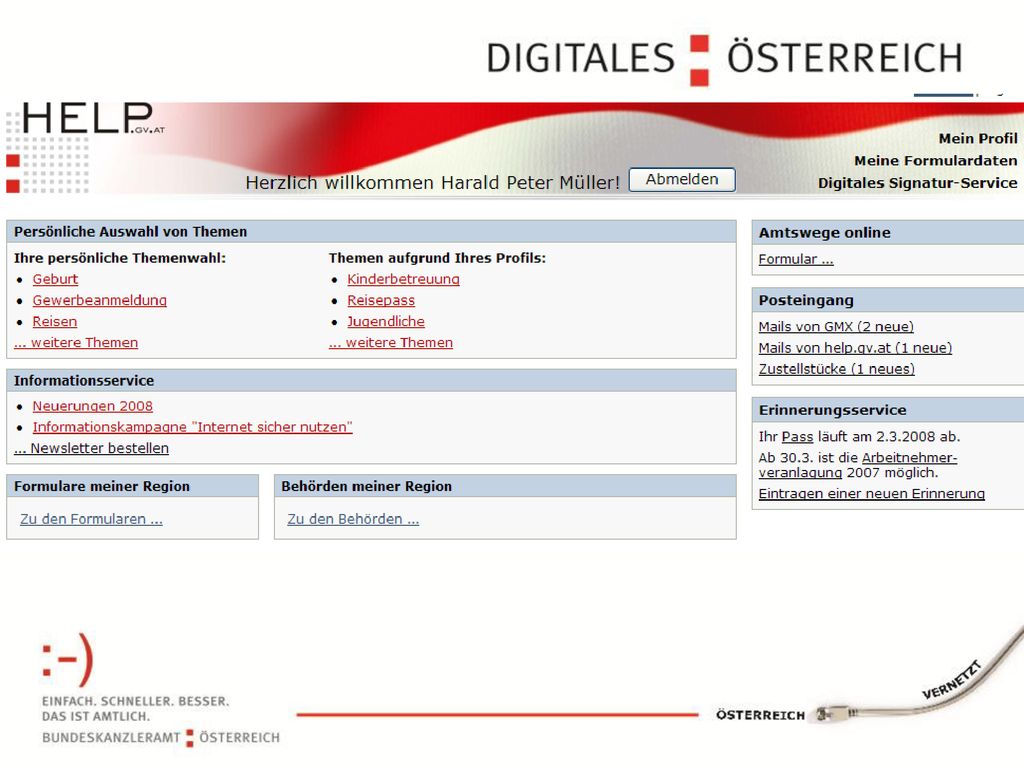Click Eintragen einer neuen Erinnerung
The height and width of the screenshot is (768, 1024).
871,494
